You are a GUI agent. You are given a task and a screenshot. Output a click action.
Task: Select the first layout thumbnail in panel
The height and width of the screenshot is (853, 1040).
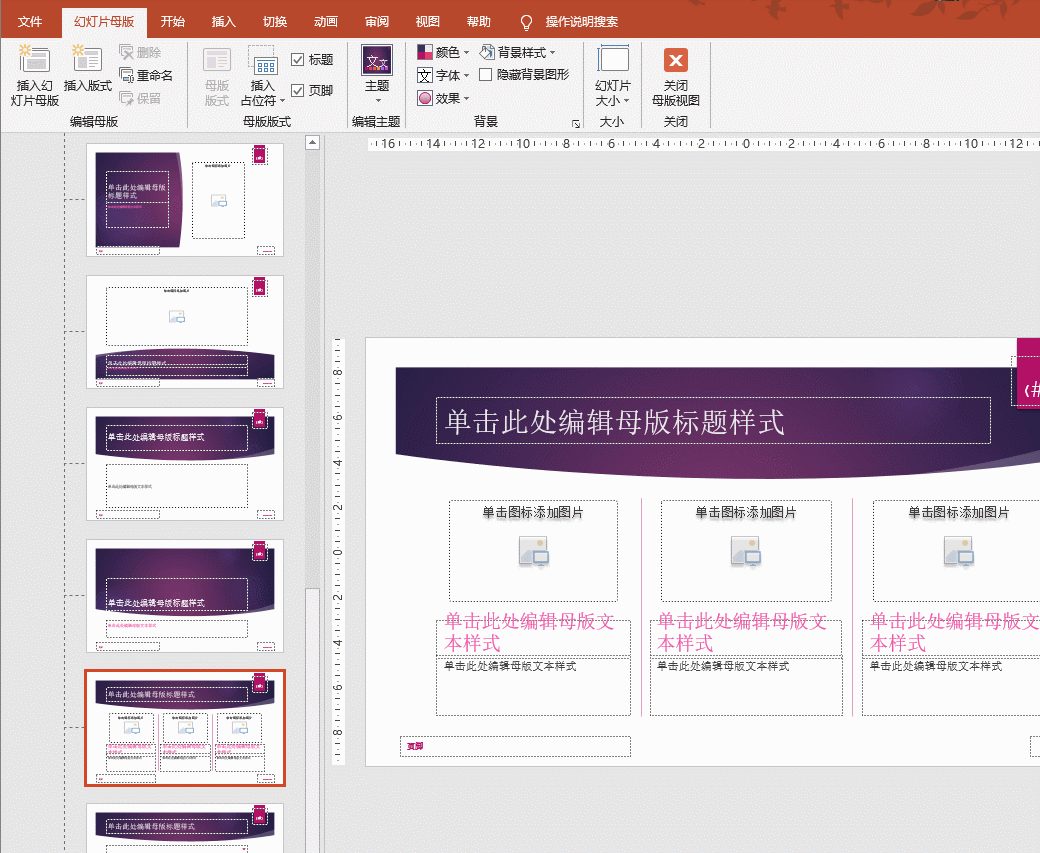(185, 200)
